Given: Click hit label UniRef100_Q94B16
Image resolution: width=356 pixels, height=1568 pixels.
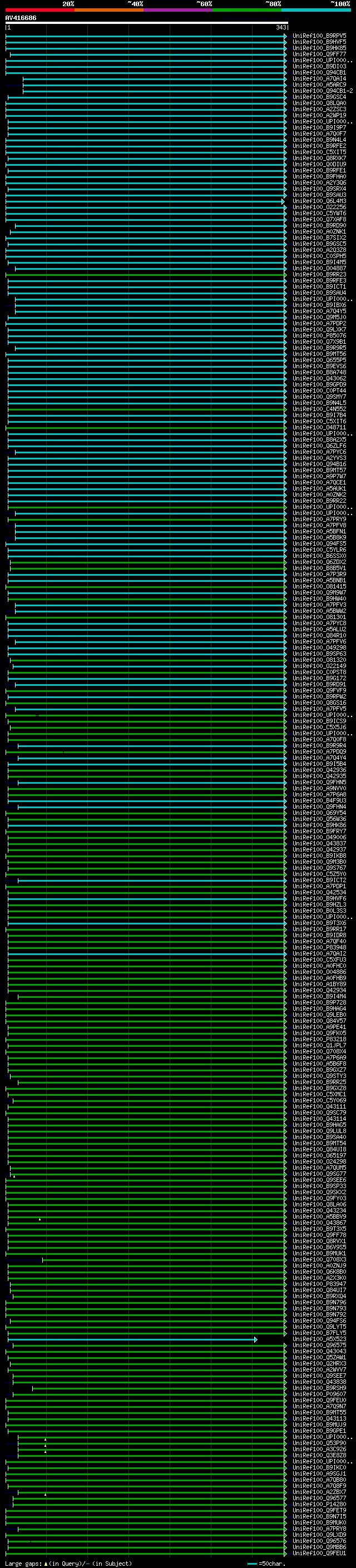Looking at the screenshot, I should (x=319, y=464).
